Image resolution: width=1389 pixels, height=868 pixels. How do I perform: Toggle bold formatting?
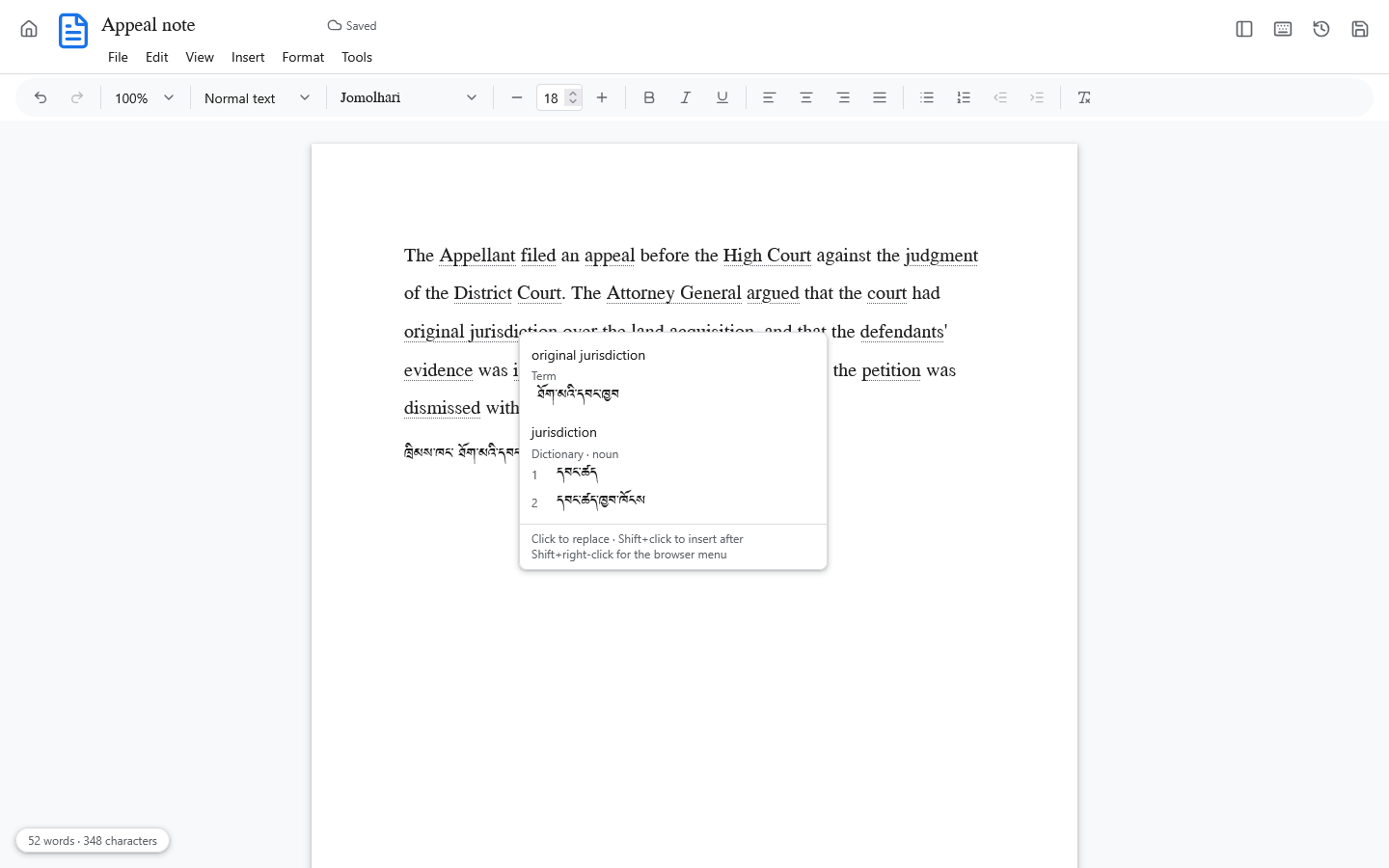point(649,97)
